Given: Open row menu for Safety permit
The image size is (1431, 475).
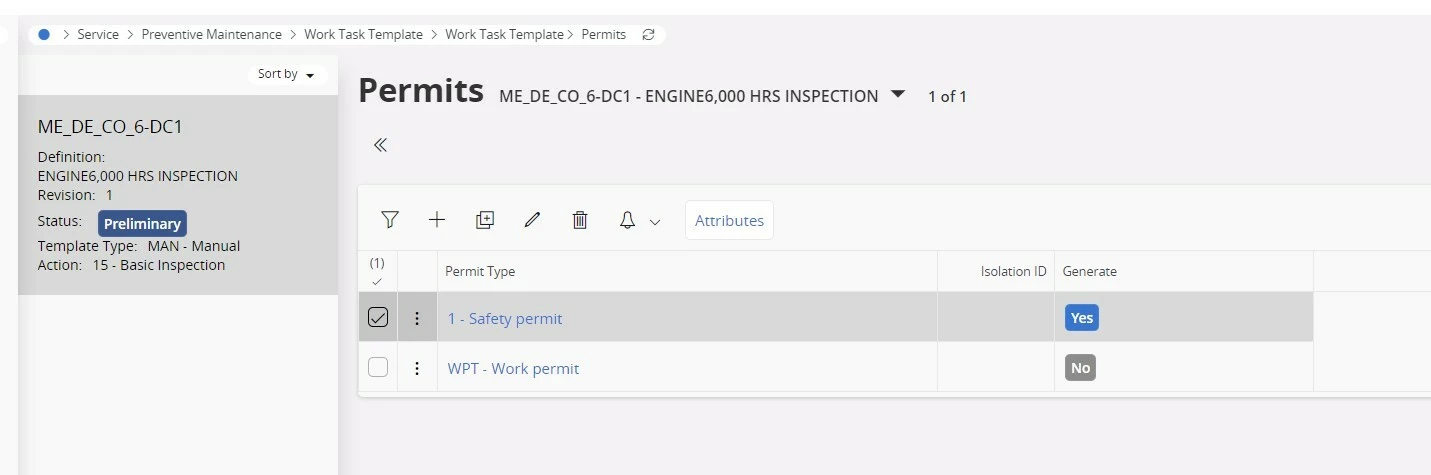Looking at the screenshot, I should tap(417, 318).
